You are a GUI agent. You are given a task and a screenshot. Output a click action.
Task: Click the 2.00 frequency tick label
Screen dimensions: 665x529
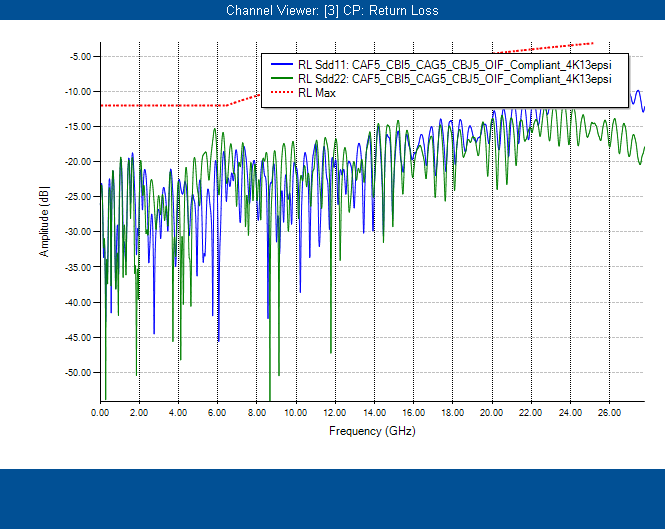coord(139,413)
